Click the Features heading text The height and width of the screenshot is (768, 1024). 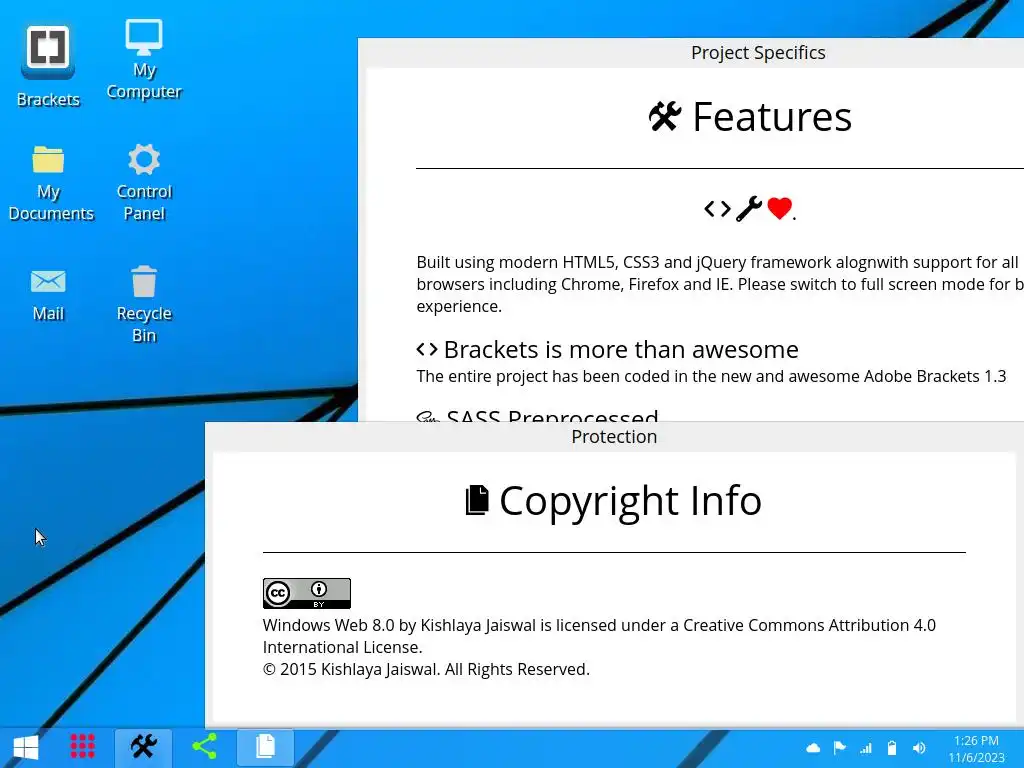click(772, 117)
